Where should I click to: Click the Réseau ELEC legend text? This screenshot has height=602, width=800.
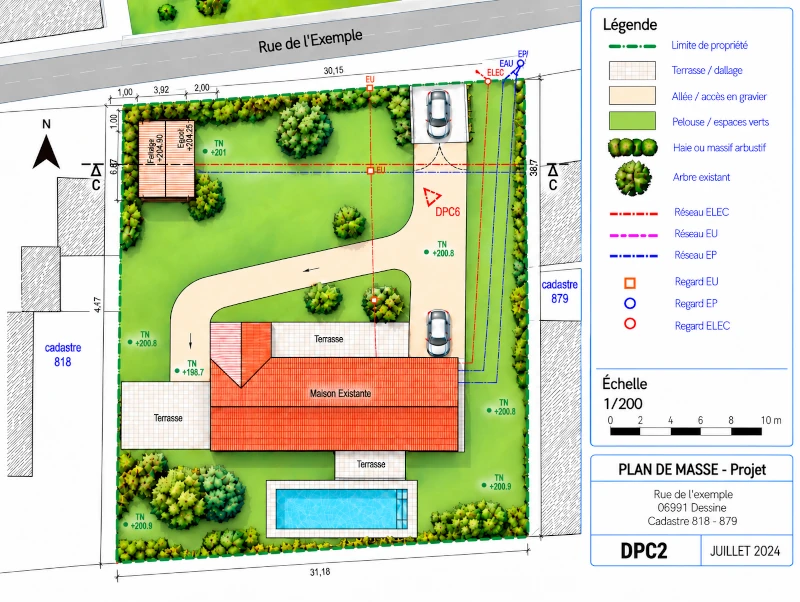[702, 212]
